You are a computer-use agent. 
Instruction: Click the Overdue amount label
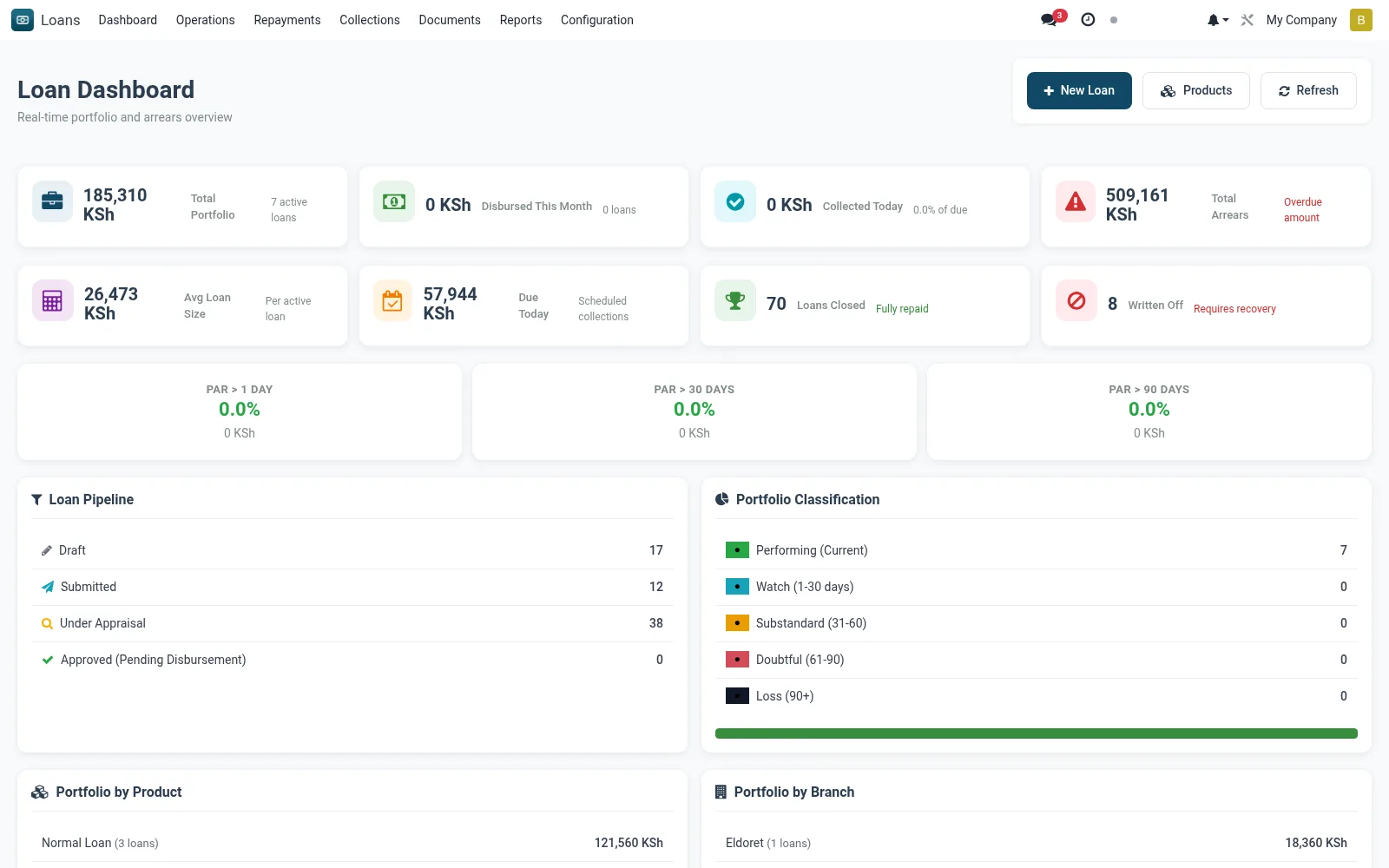[1303, 210]
